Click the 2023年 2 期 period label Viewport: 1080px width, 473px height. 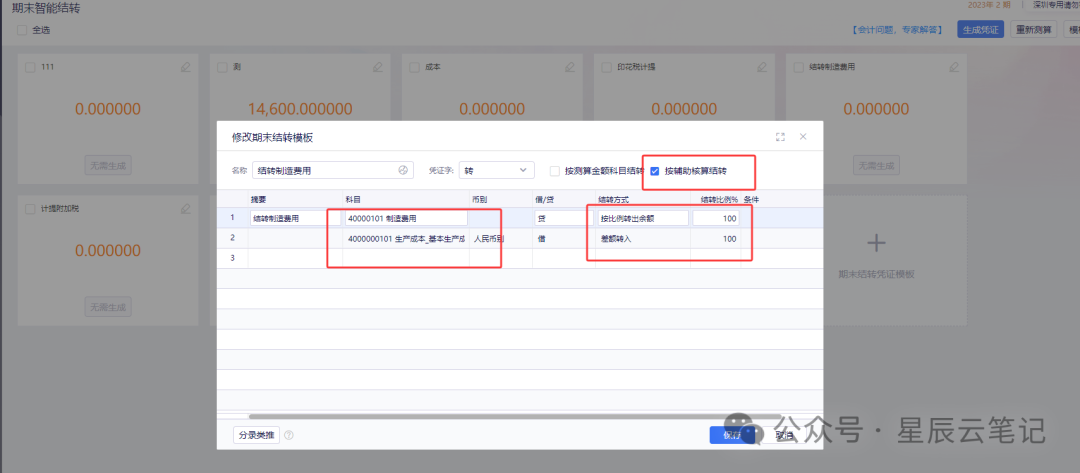click(x=989, y=5)
